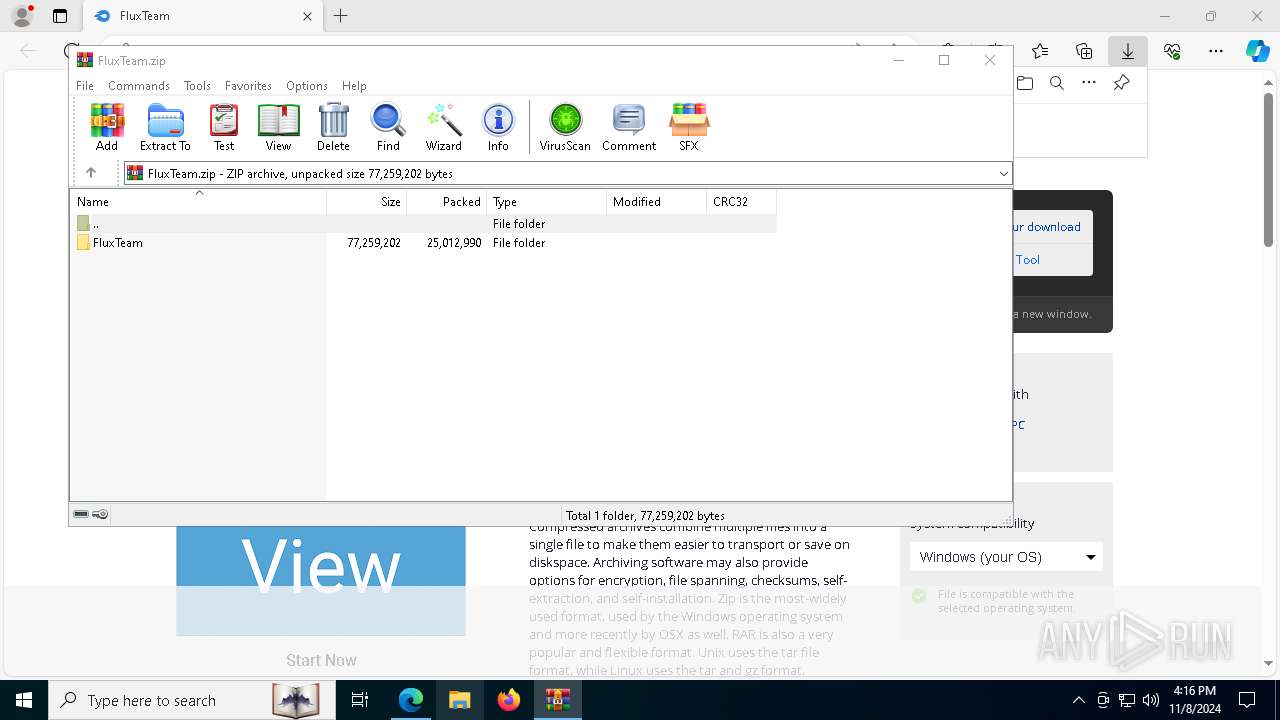The image size is (1280, 720).
Task: Pin the downloads panel
Action: [x=1122, y=83]
